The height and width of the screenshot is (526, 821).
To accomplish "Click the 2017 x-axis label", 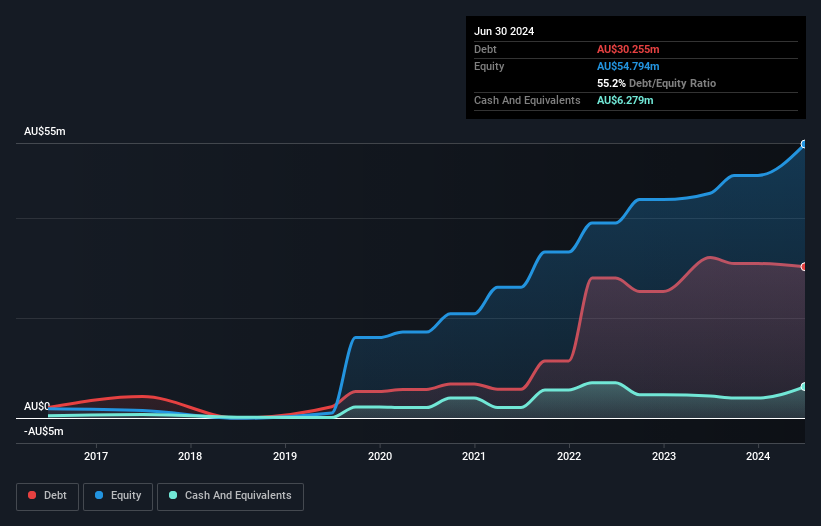I will (96, 456).
